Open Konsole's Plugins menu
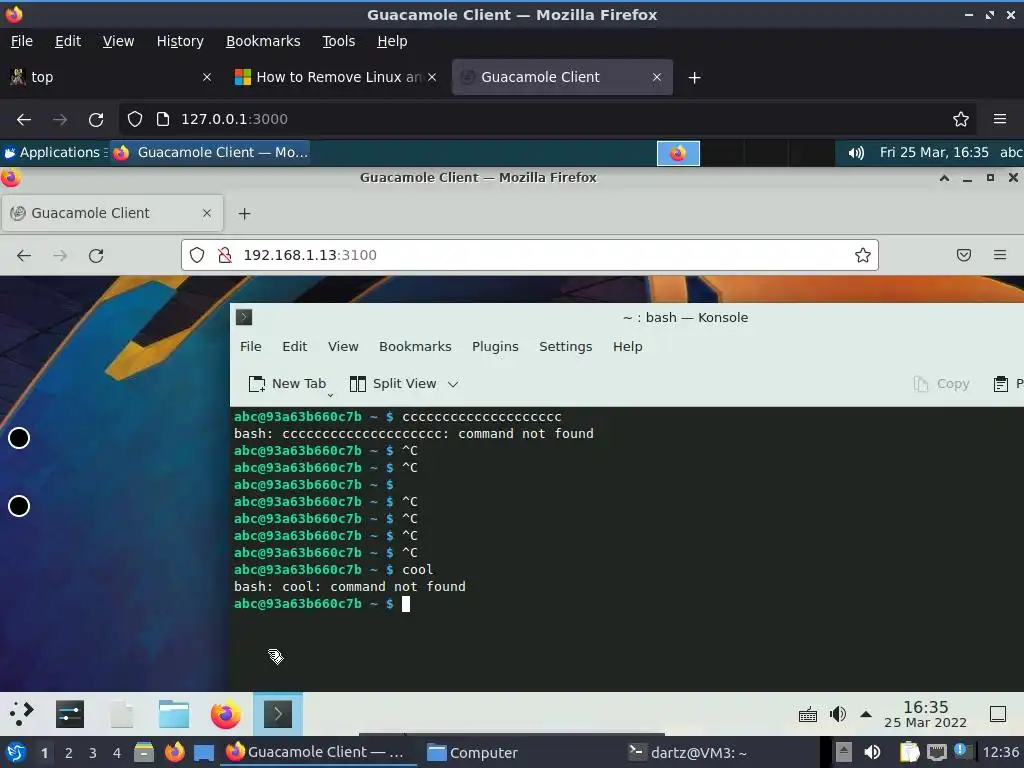Image resolution: width=1024 pixels, height=768 pixels. click(495, 347)
